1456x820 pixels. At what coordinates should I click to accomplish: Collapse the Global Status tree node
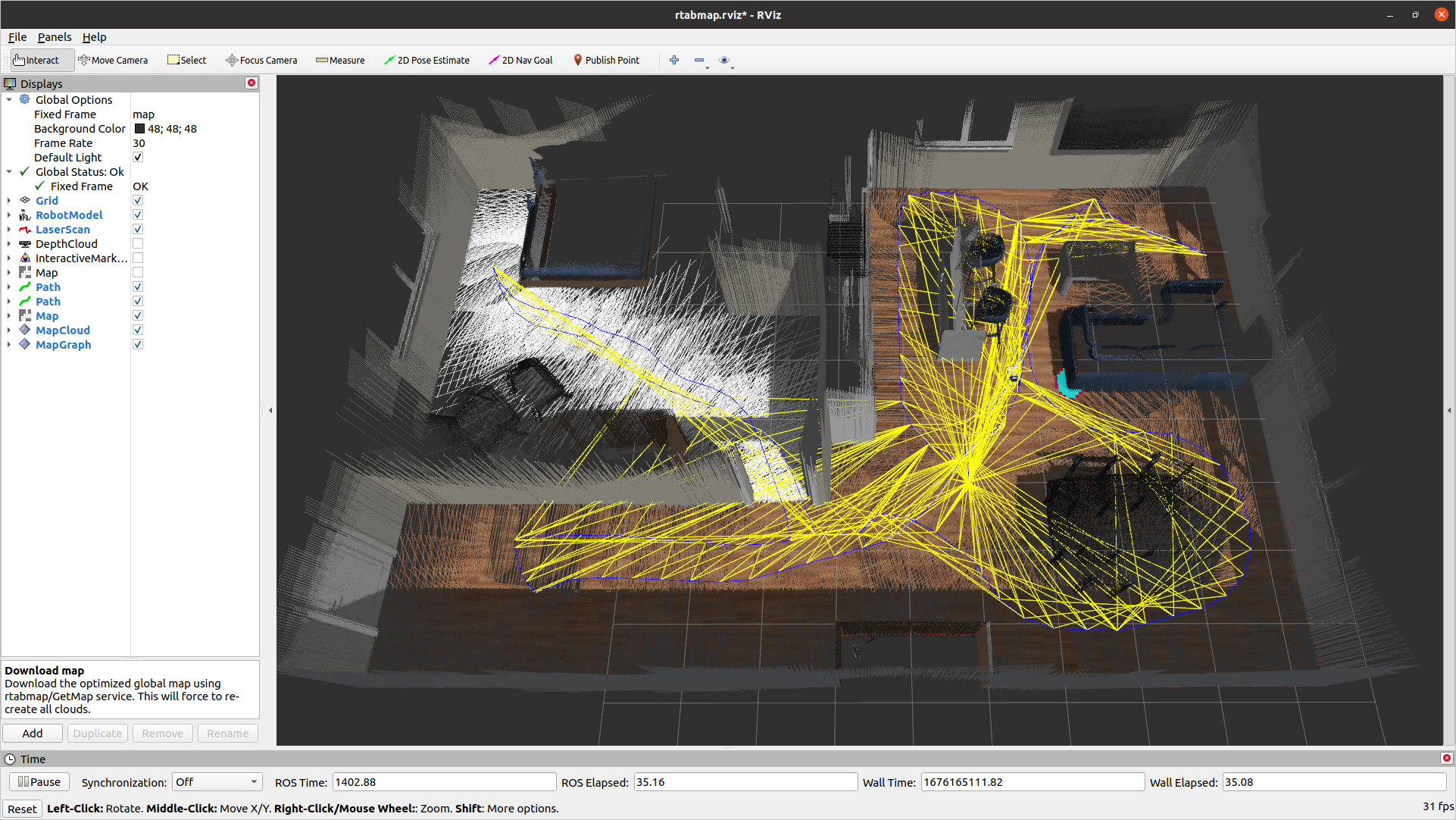(x=9, y=172)
